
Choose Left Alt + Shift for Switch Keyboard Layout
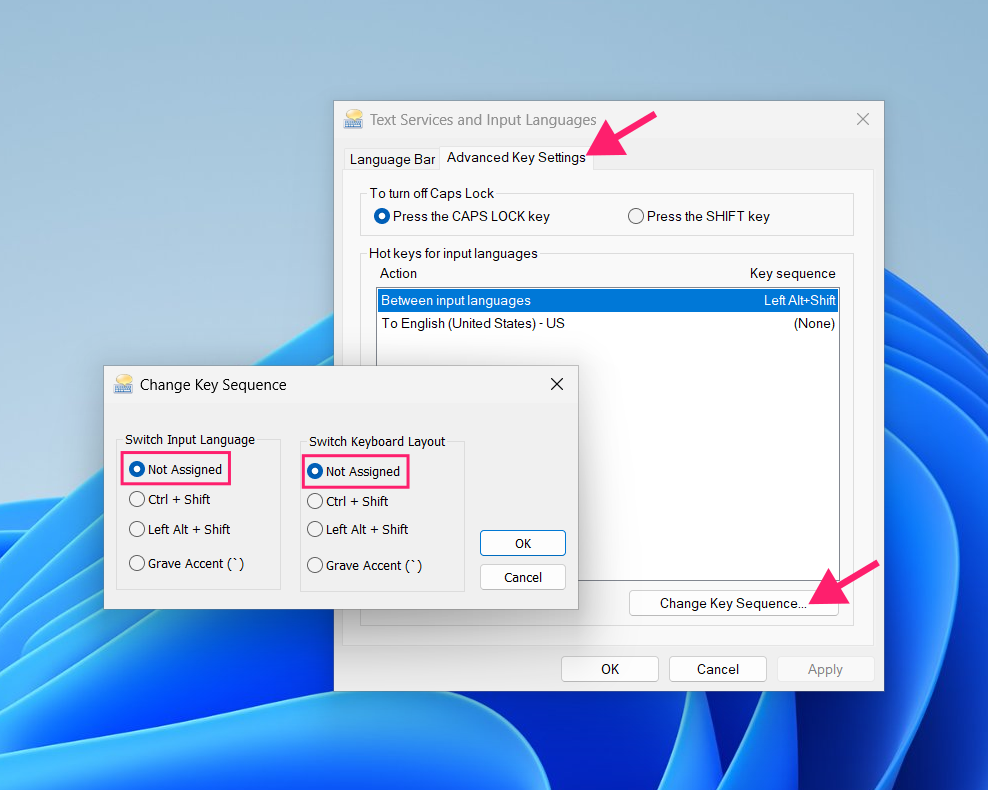point(358,529)
